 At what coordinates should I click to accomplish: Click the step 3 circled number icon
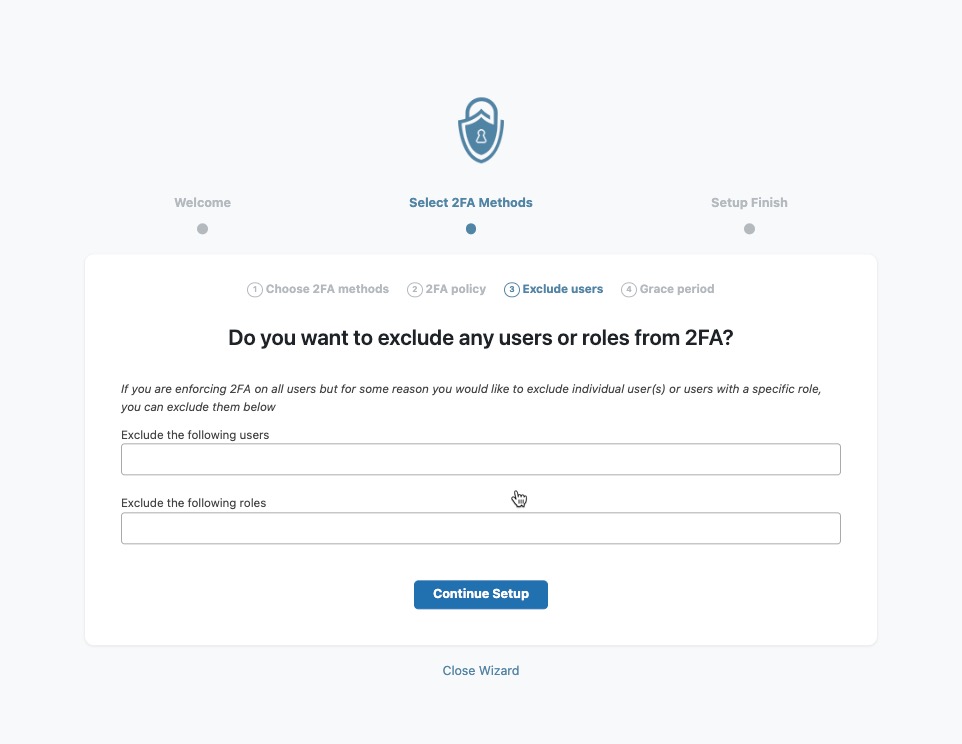tap(512, 290)
